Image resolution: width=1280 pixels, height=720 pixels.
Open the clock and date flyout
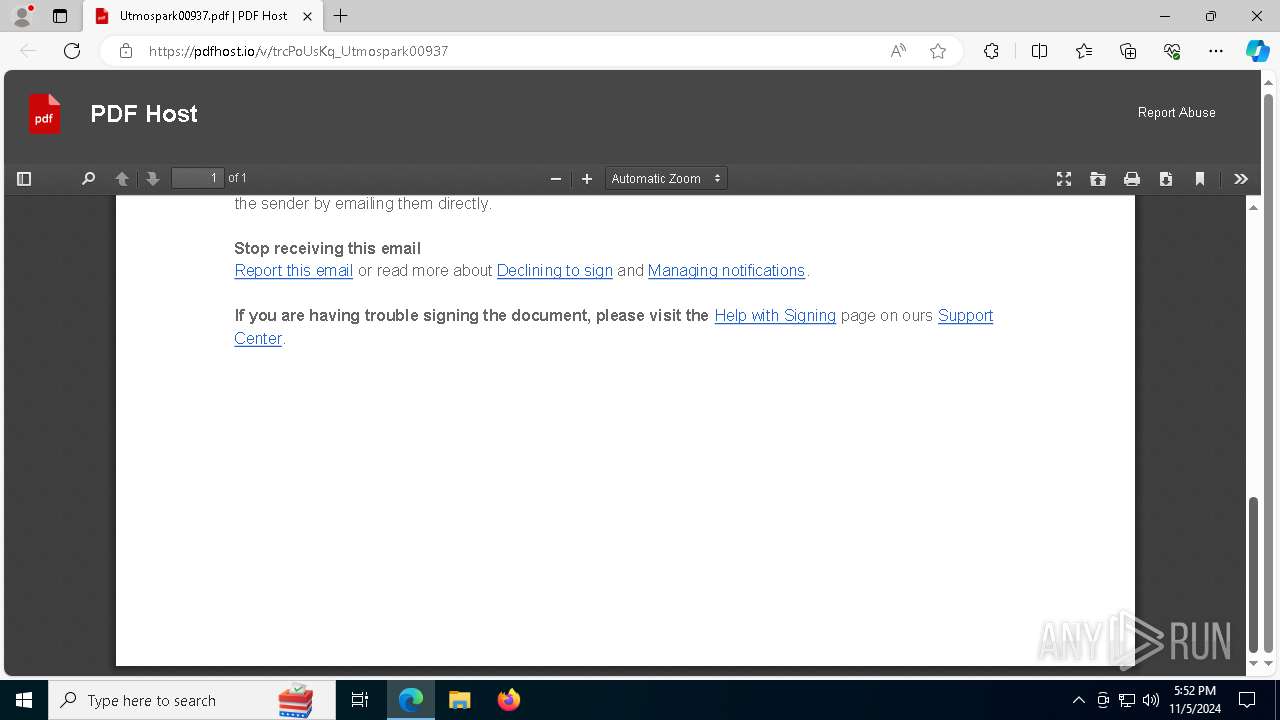click(1195, 700)
